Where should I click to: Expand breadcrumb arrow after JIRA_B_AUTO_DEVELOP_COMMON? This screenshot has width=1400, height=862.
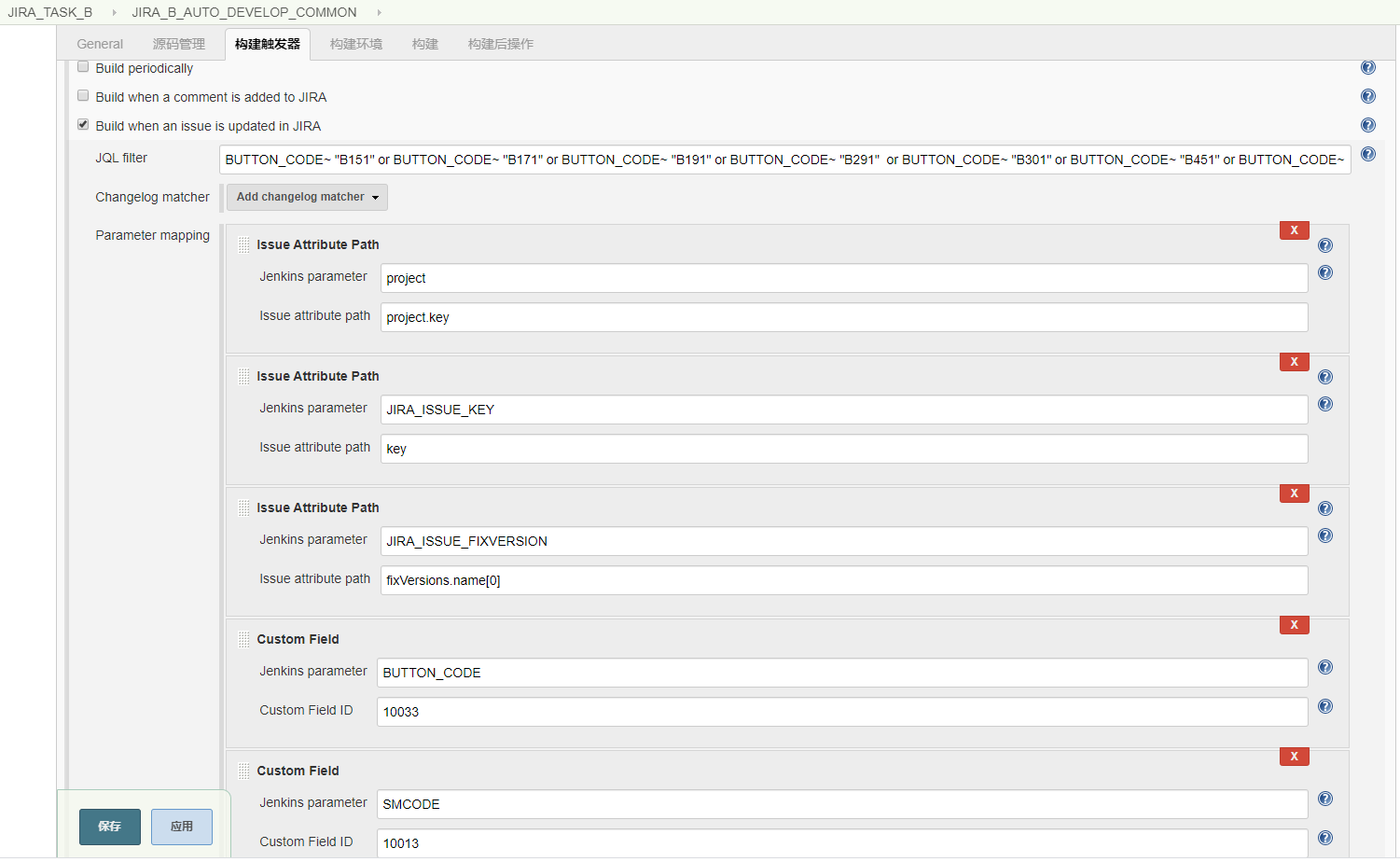(x=379, y=12)
